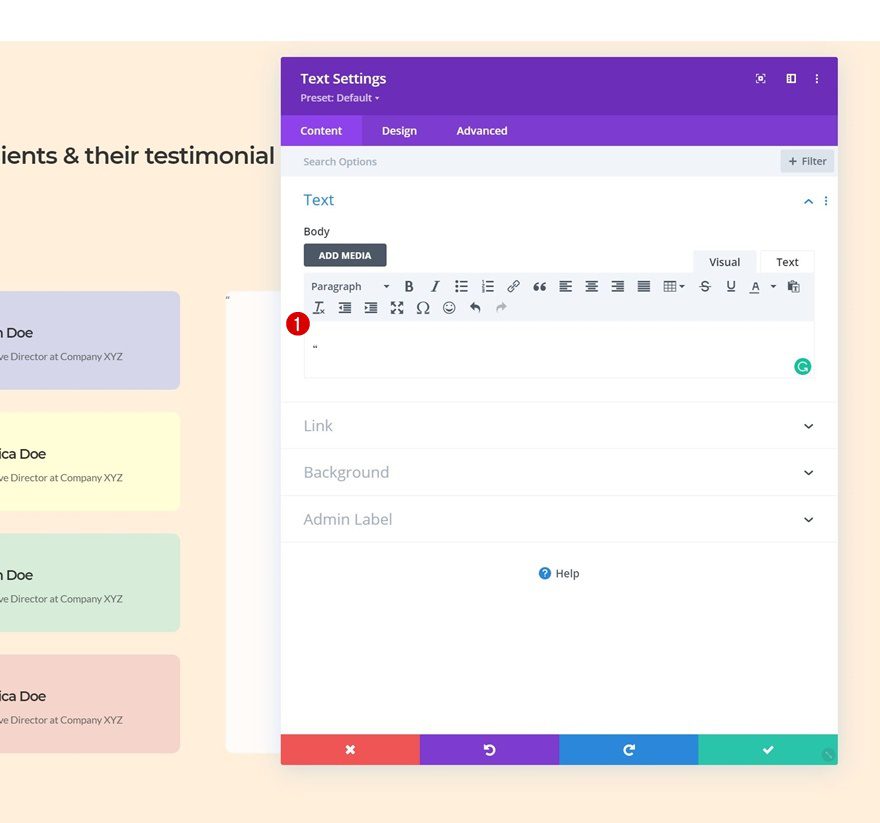Expand the Background section
The image size is (880, 823).
tap(559, 472)
